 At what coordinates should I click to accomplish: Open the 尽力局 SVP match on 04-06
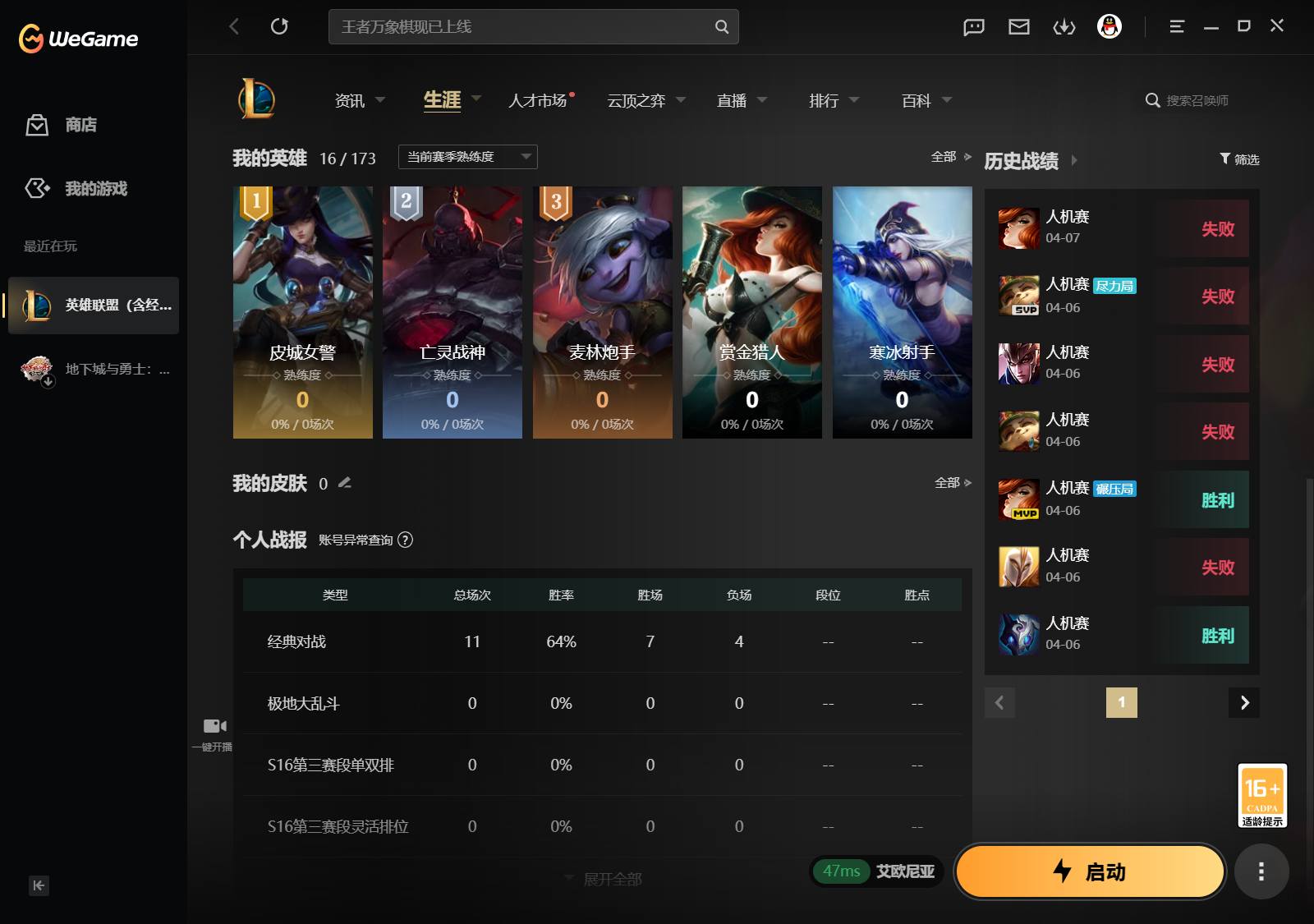[1123, 296]
